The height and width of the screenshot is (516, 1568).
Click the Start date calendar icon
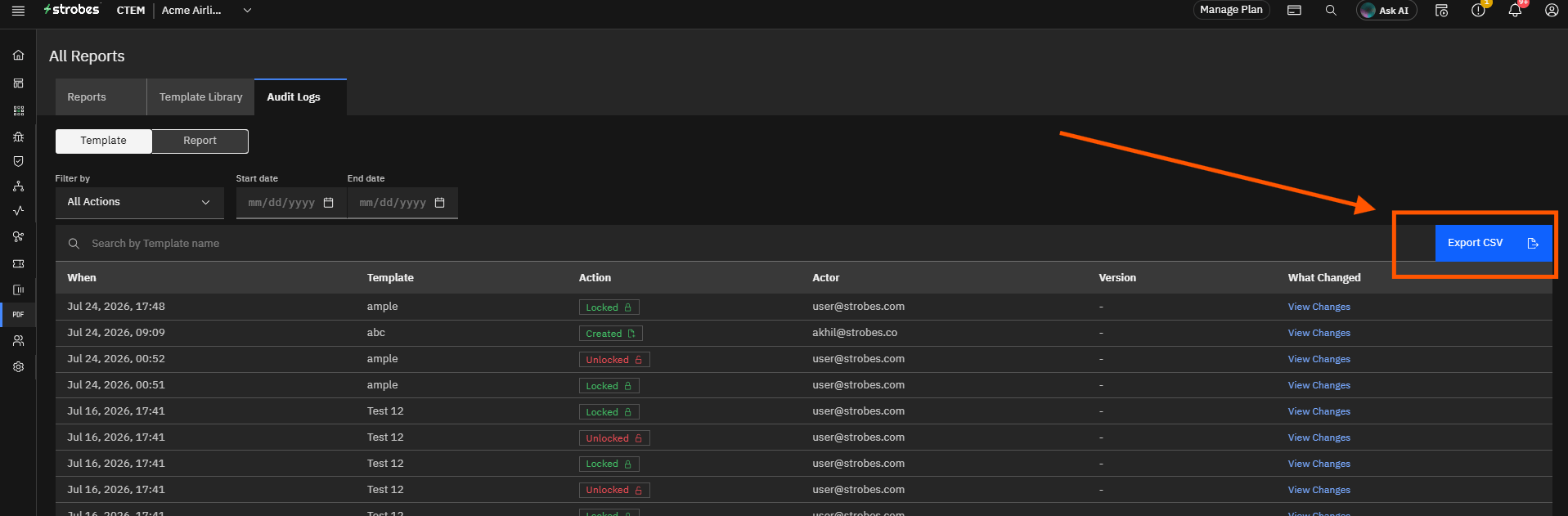pyautogui.click(x=329, y=203)
